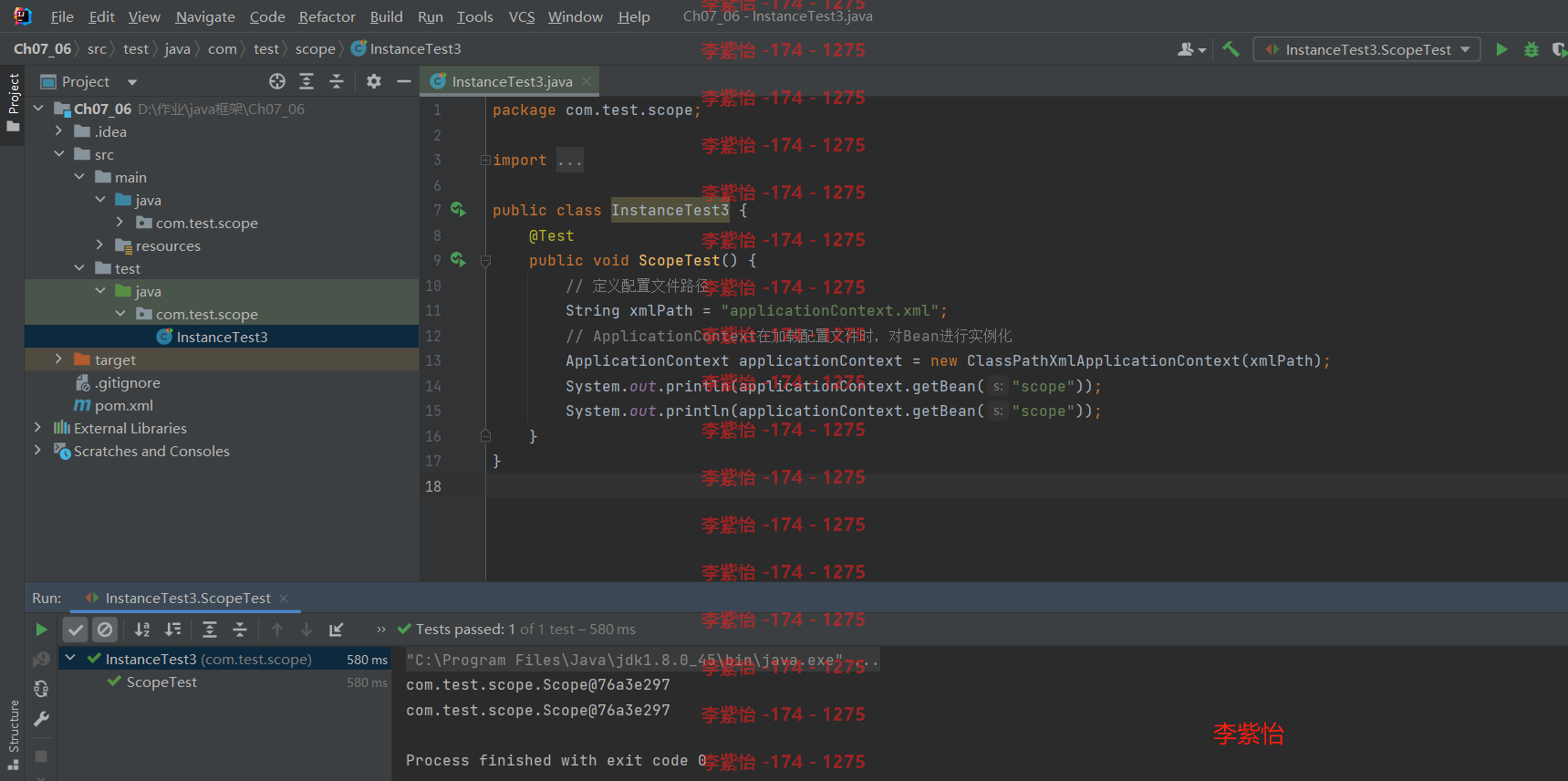
Task: Click the Help menu
Action: pyautogui.click(x=634, y=16)
